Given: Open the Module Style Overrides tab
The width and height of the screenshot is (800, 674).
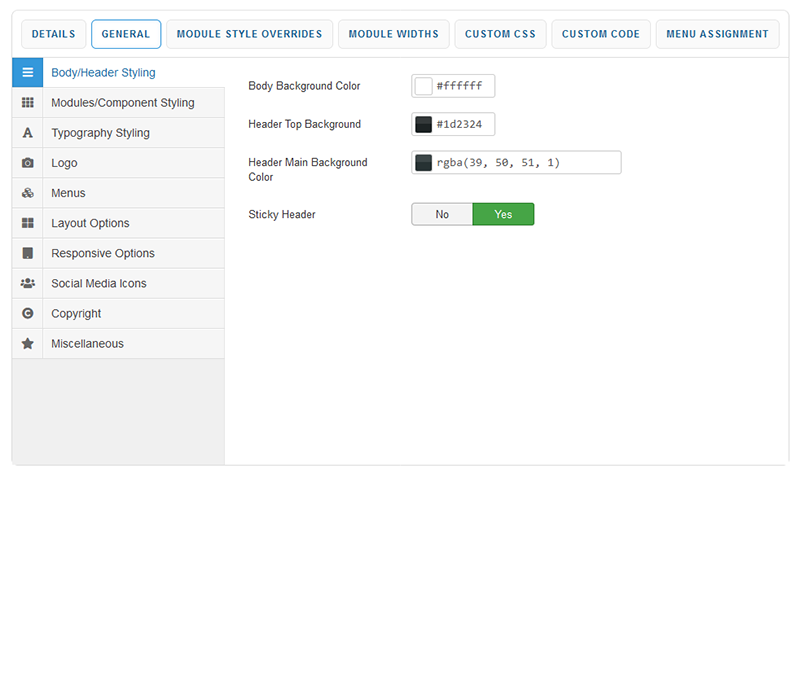Looking at the screenshot, I should 249,34.
